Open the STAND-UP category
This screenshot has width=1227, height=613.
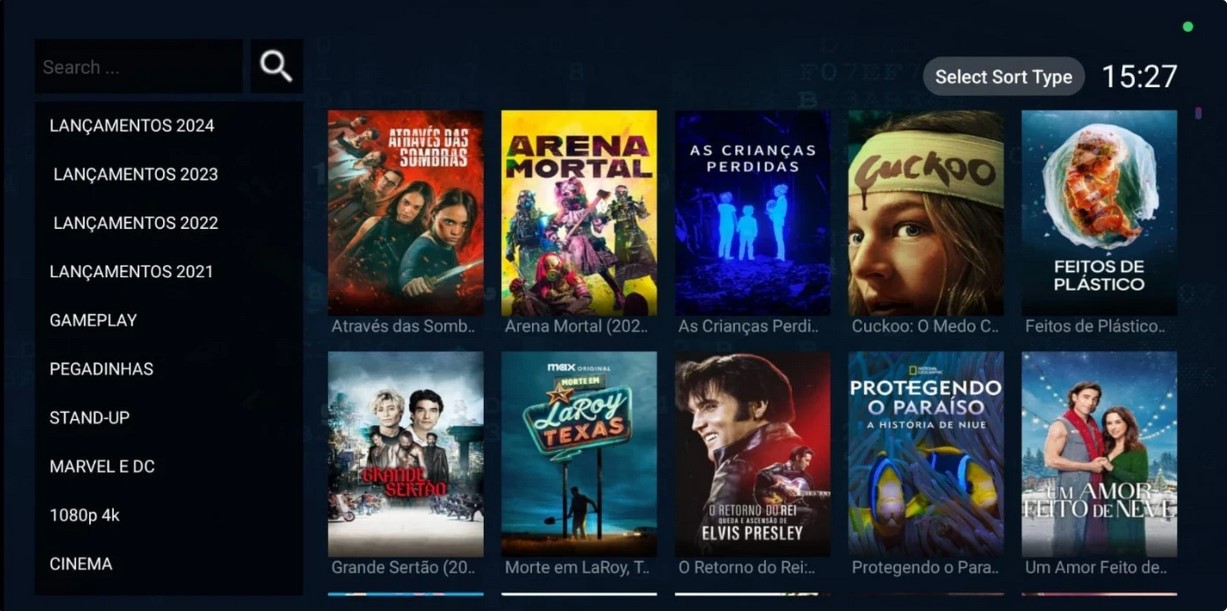tap(169, 418)
